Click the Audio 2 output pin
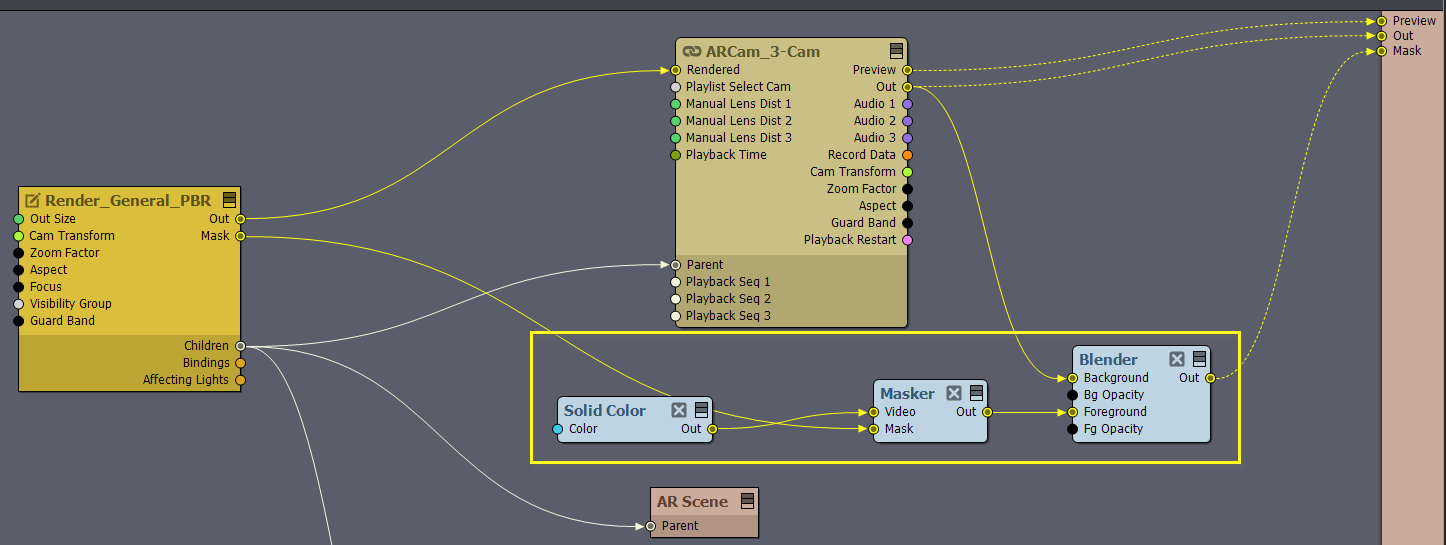This screenshot has height=545, width=1446. 907,121
